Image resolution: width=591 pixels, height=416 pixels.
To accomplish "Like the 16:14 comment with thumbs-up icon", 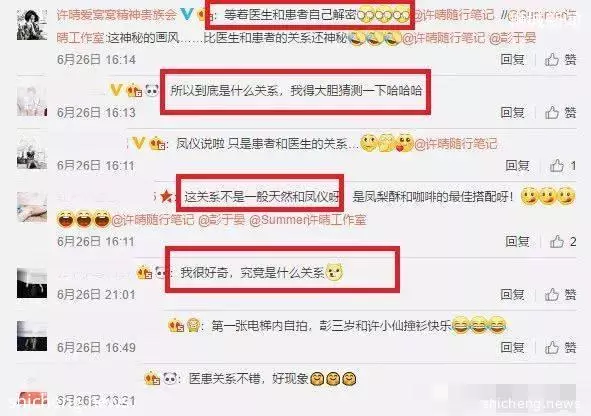I will [560, 60].
